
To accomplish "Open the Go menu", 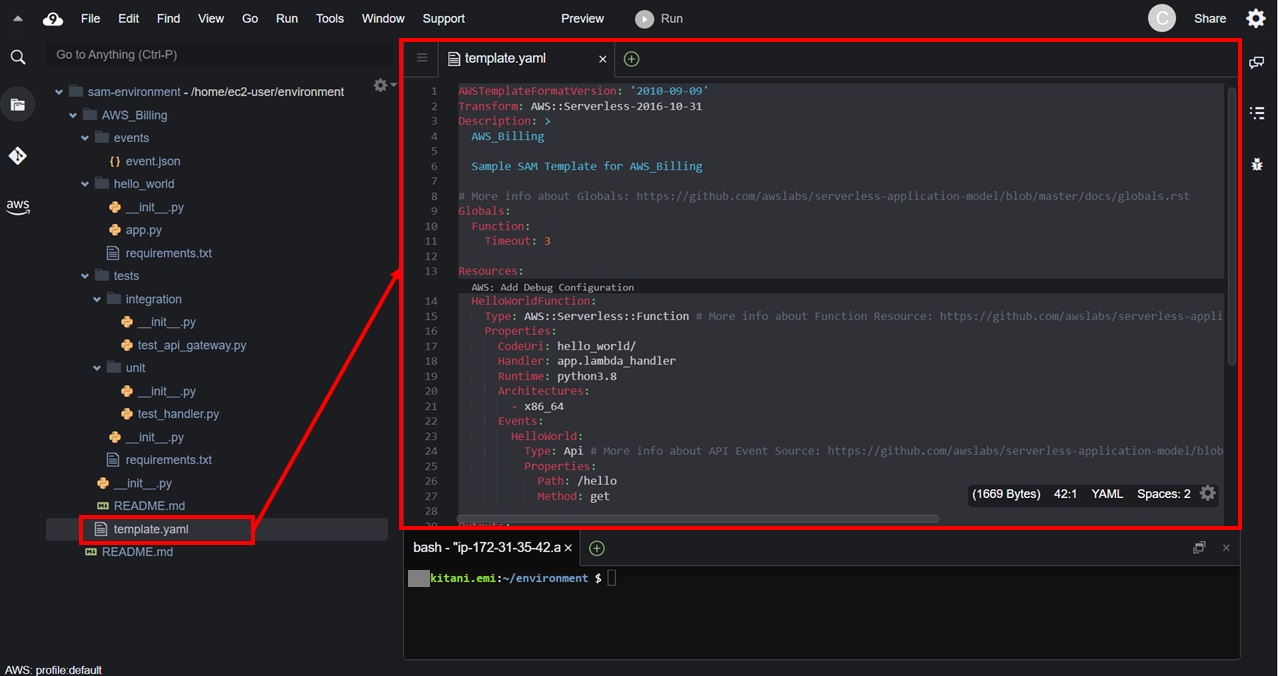I will (x=250, y=18).
